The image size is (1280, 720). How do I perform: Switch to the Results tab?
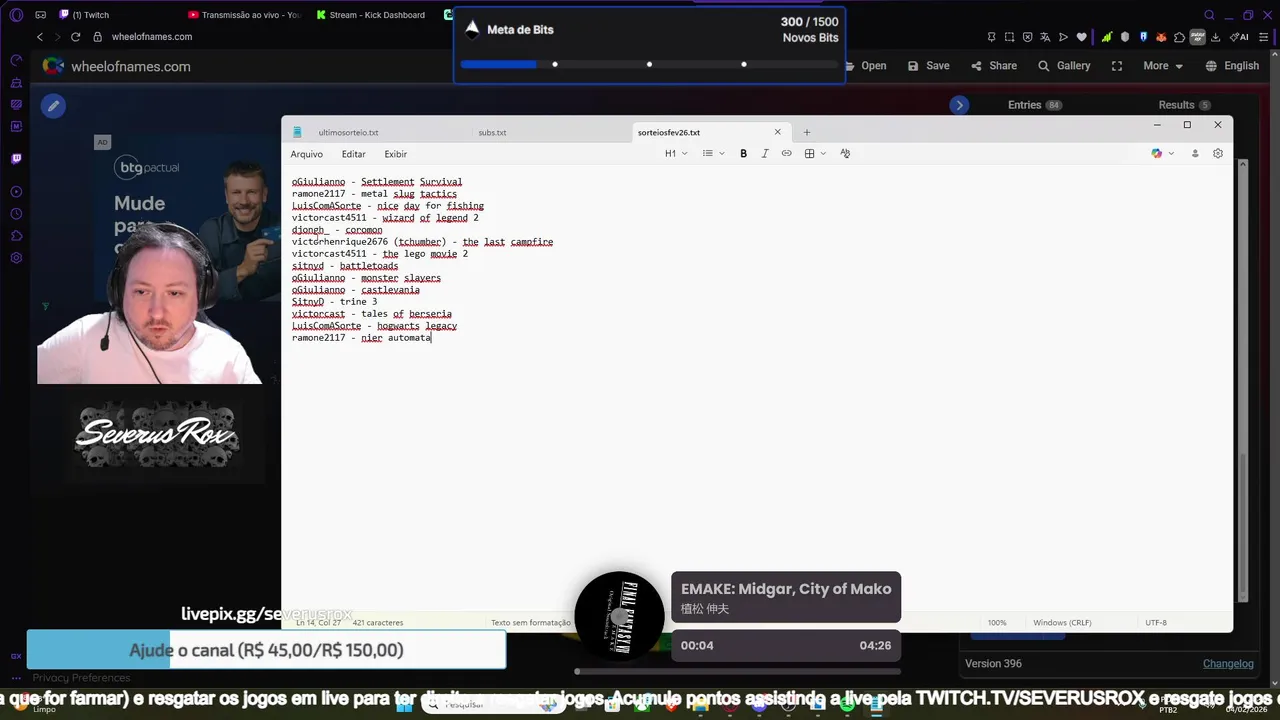(x=1184, y=105)
